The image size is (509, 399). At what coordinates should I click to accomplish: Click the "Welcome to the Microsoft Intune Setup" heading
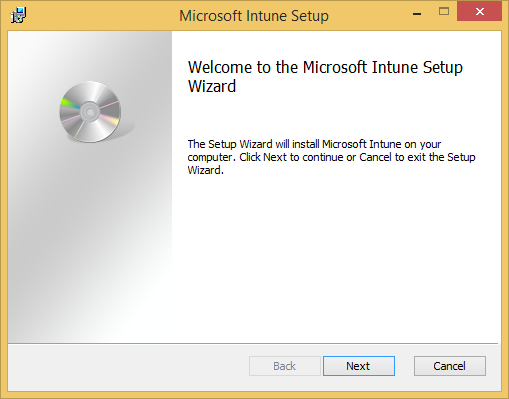325,67
